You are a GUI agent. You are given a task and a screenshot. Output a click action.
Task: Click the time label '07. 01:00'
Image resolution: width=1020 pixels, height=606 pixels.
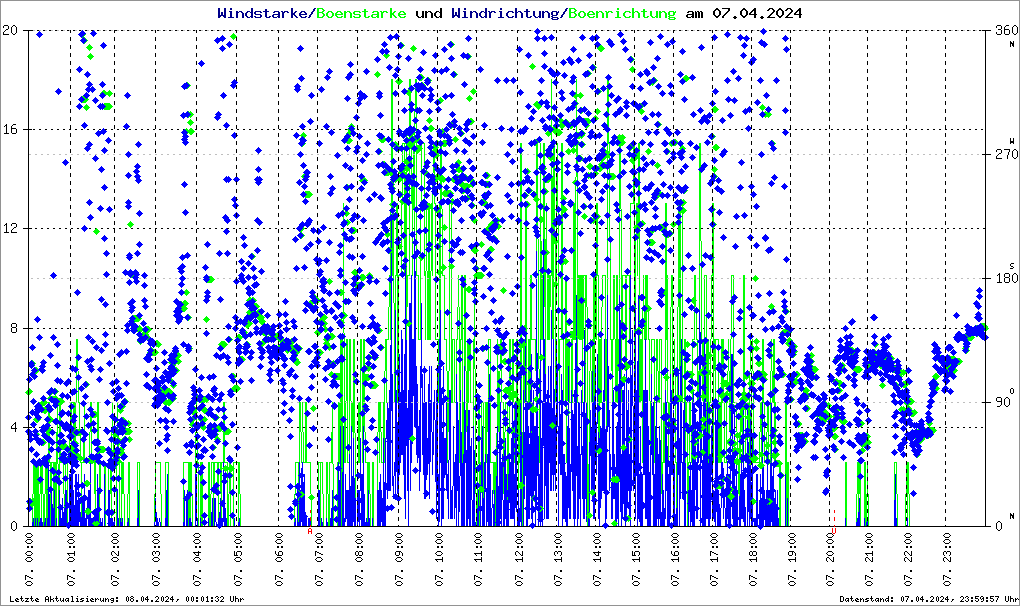[x=71, y=560]
